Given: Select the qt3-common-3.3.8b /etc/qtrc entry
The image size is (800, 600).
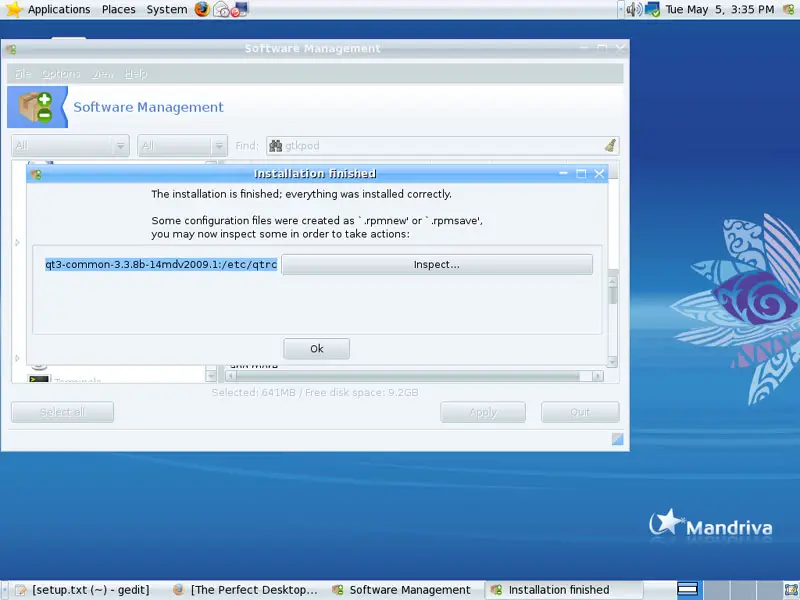Looking at the screenshot, I should coord(161,264).
